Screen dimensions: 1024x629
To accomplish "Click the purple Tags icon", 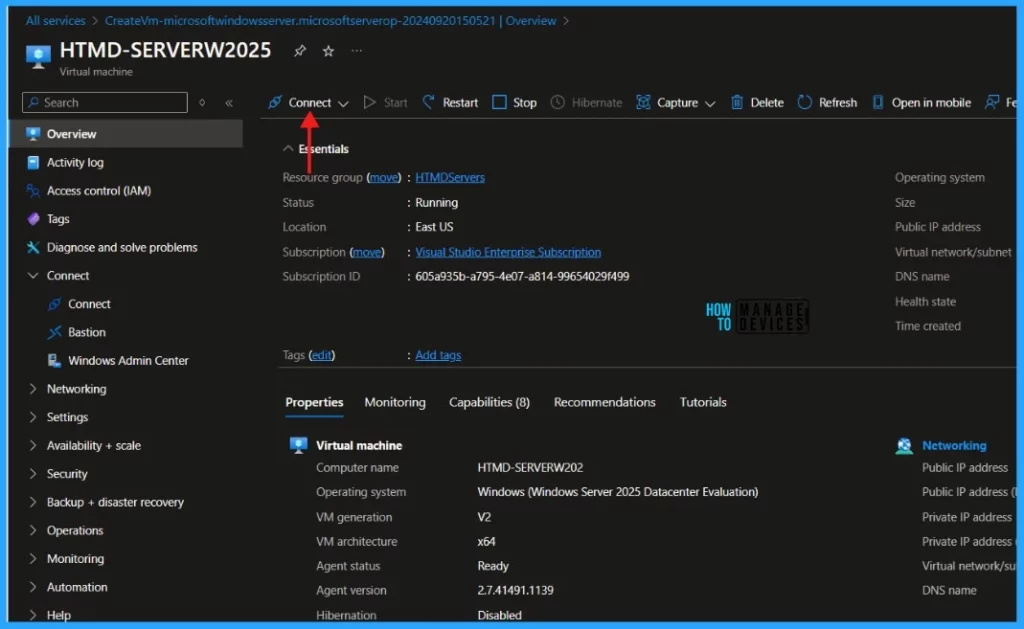I will 33,219.
